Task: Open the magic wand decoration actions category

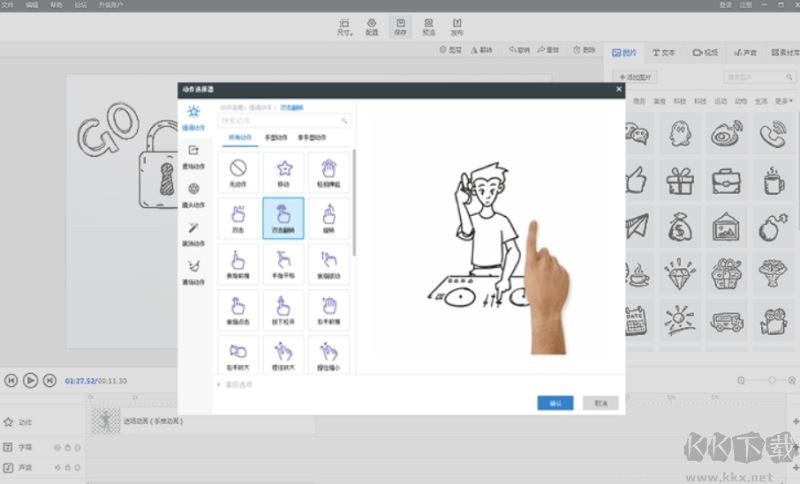Action: coord(193,234)
